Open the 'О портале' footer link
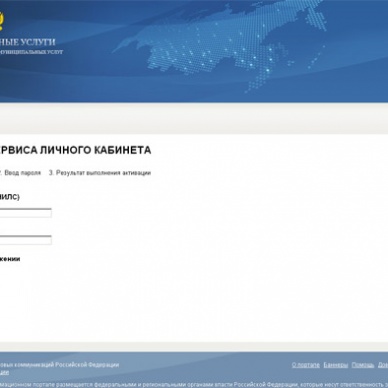The height and width of the screenshot is (388, 388). tap(306, 365)
